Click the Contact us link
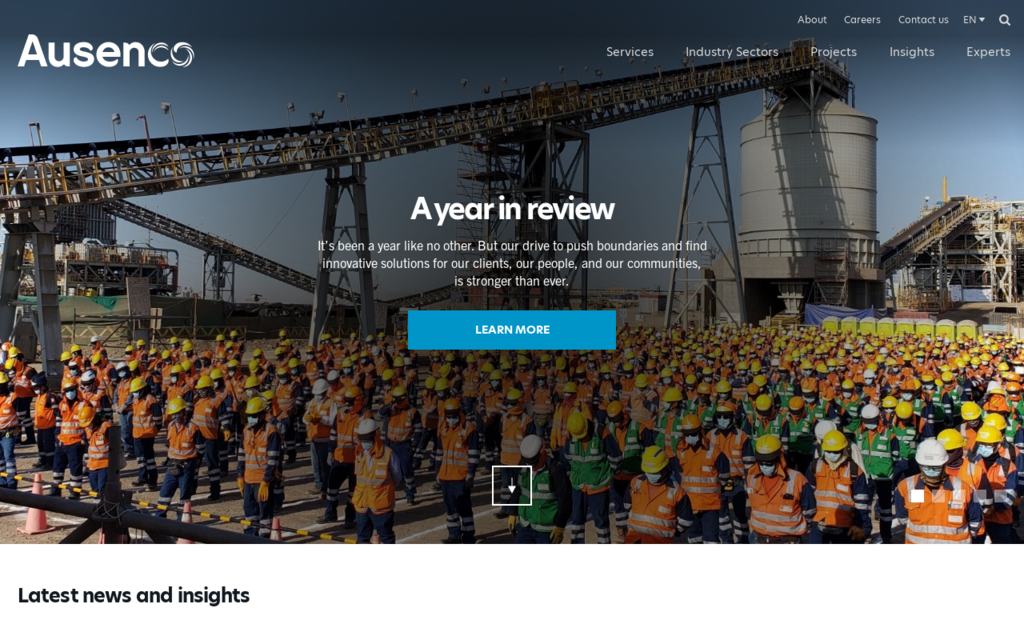 923,19
